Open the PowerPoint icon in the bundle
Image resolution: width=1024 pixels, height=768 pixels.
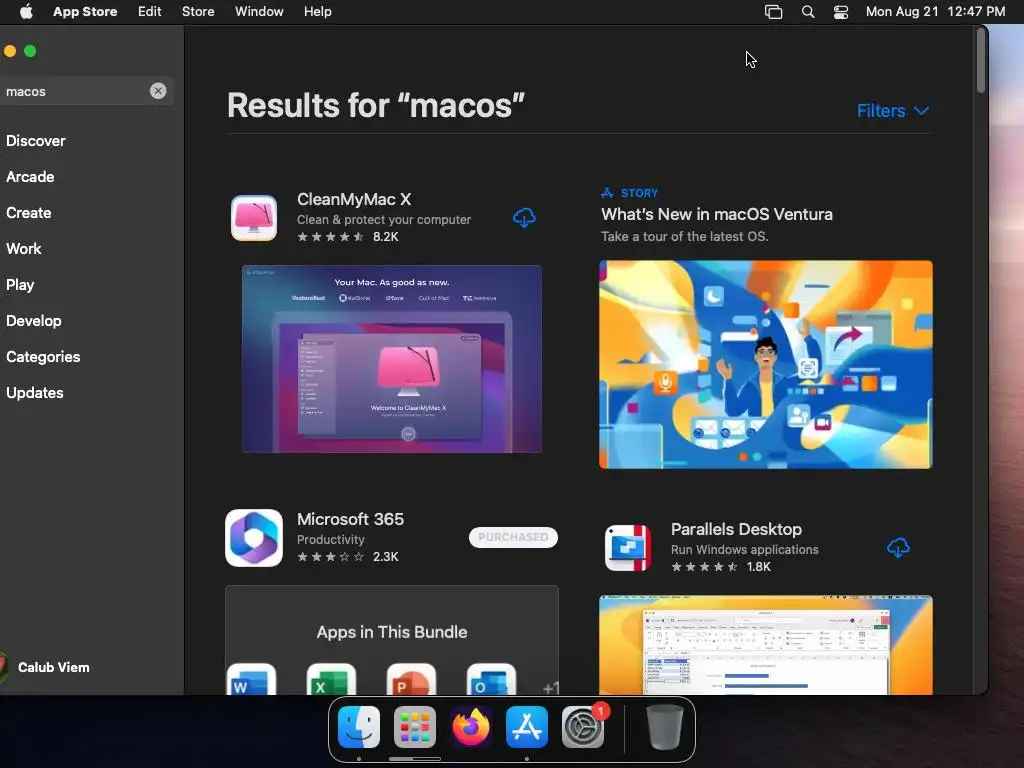pyautogui.click(x=411, y=679)
